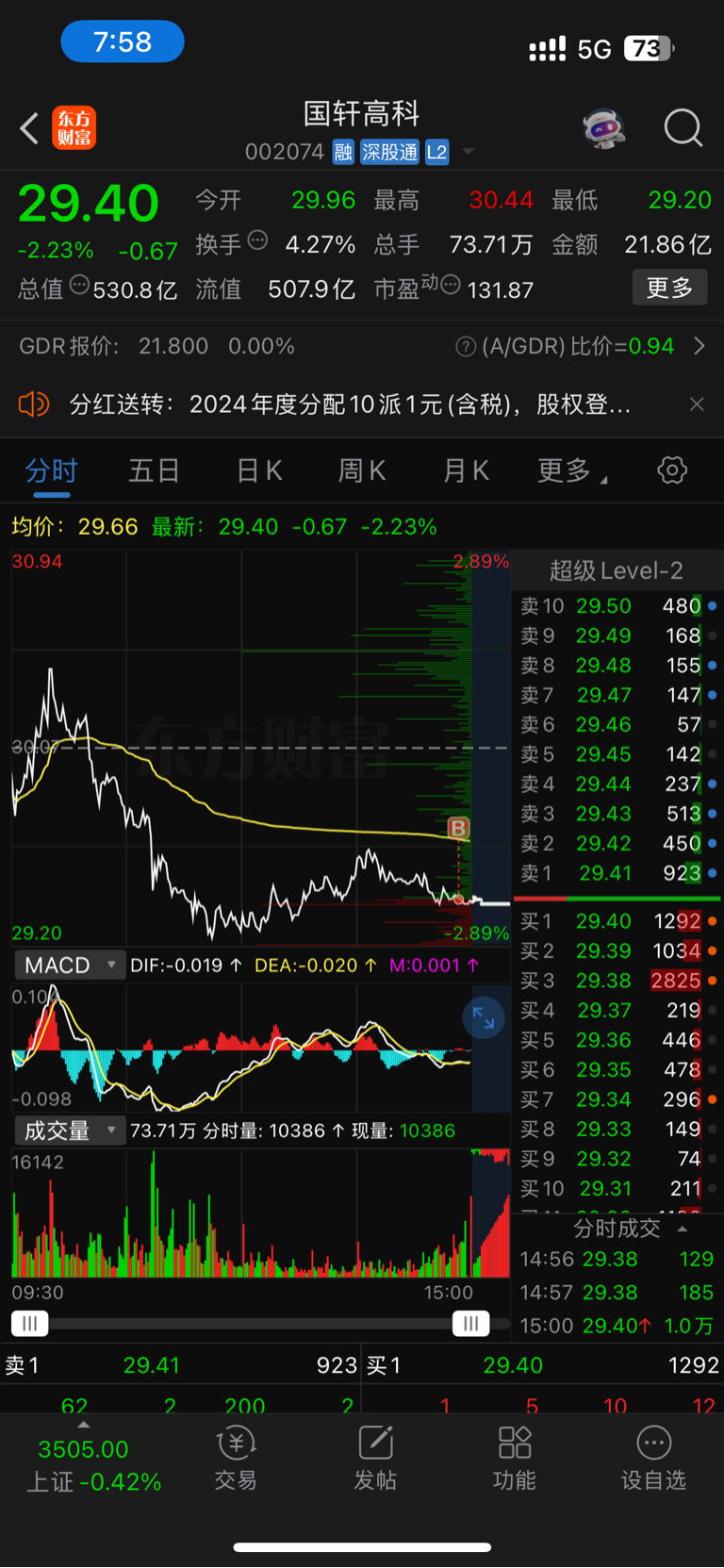Image resolution: width=724 pixels, height=1568 pixels.
Task: Tap the 14:56 29.38 trade record
Action: (617, 1260)
